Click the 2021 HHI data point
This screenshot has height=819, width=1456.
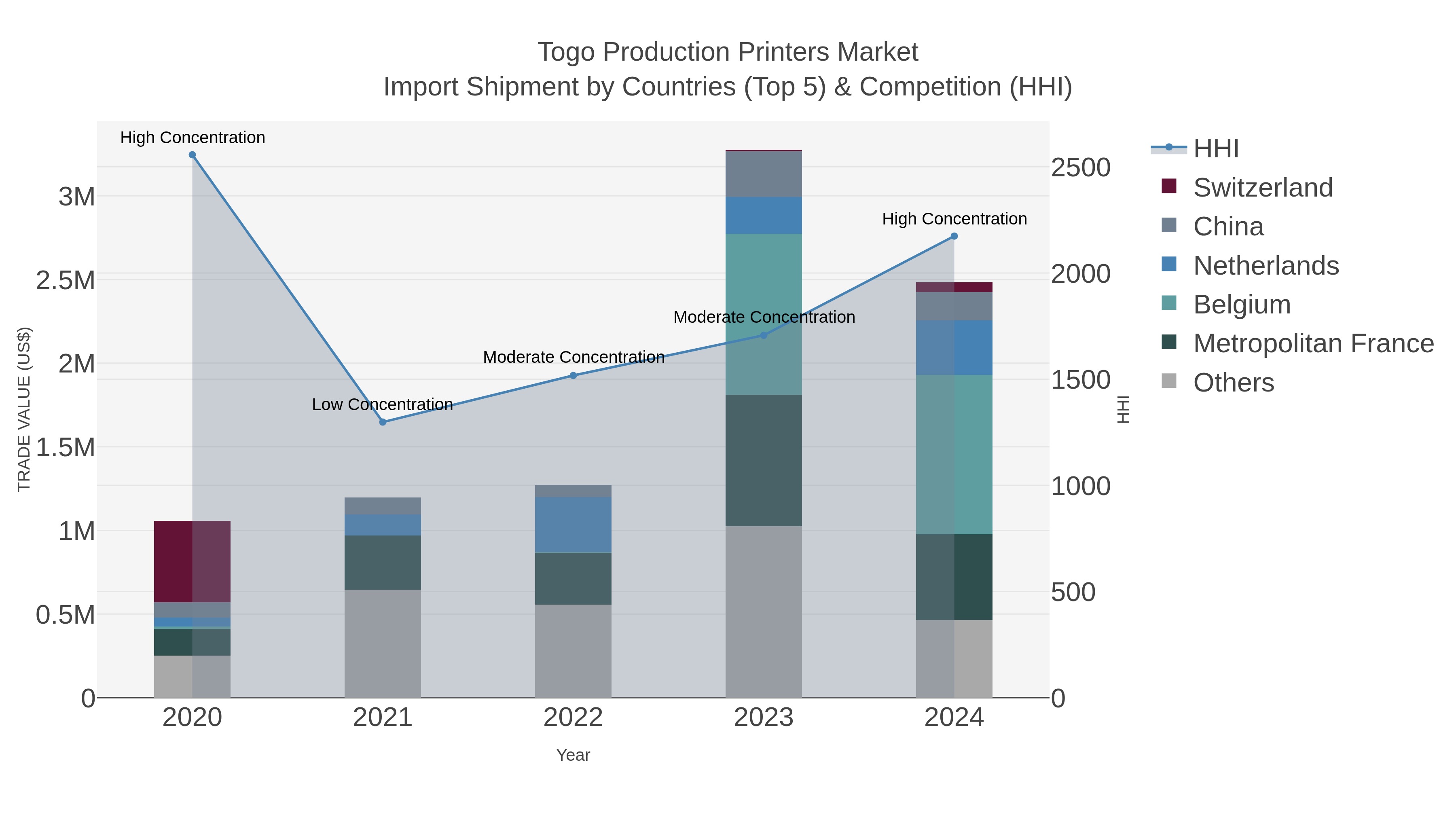click(x=383, y=422)
